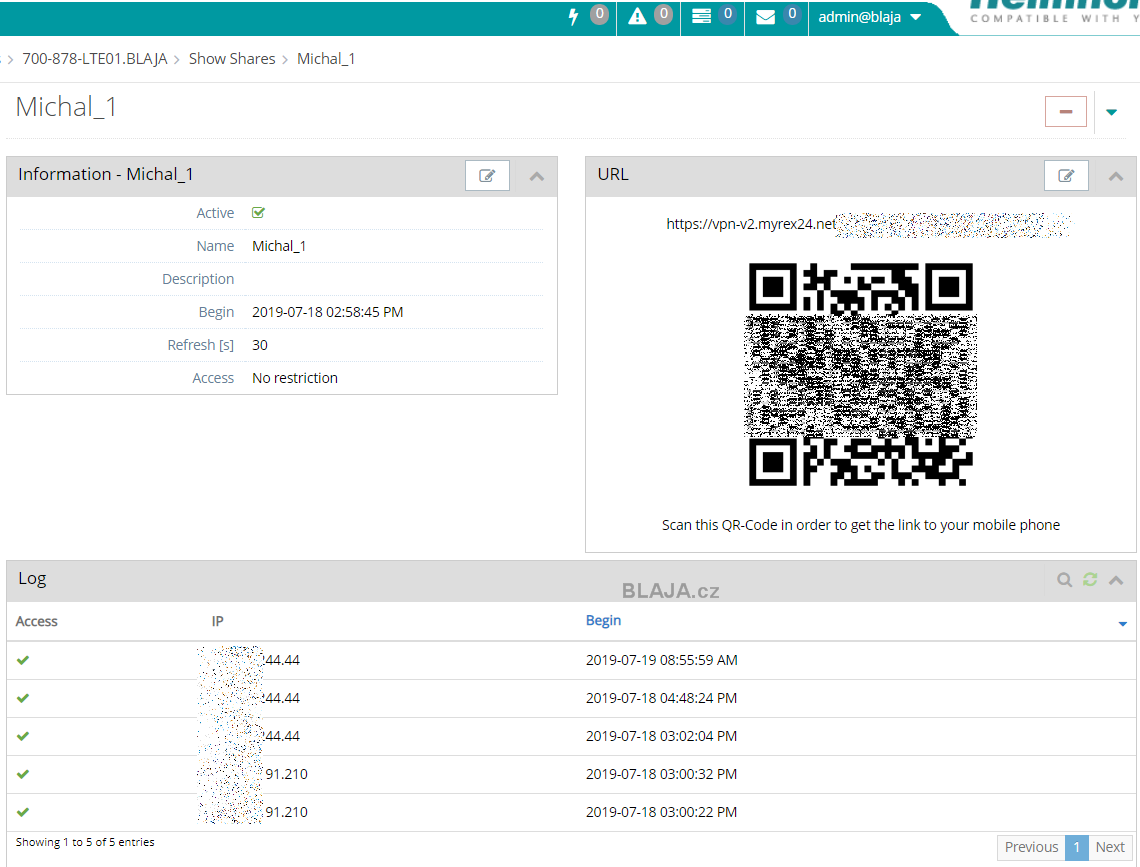
Task: Select Michal_1 breadcrumb entry
Action: tap(326, 59)
